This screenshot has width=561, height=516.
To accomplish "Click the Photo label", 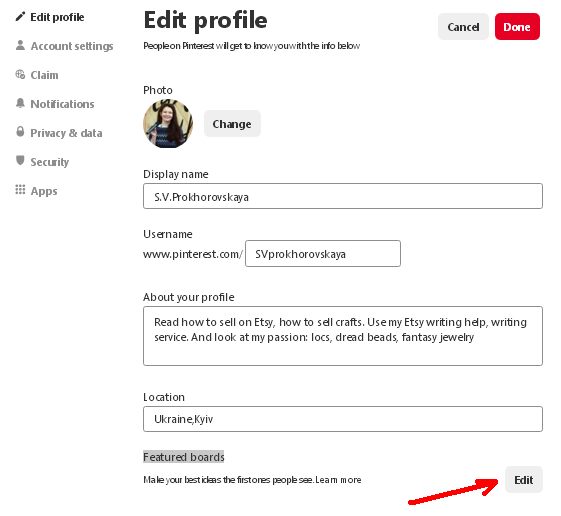I will point(158,90).
